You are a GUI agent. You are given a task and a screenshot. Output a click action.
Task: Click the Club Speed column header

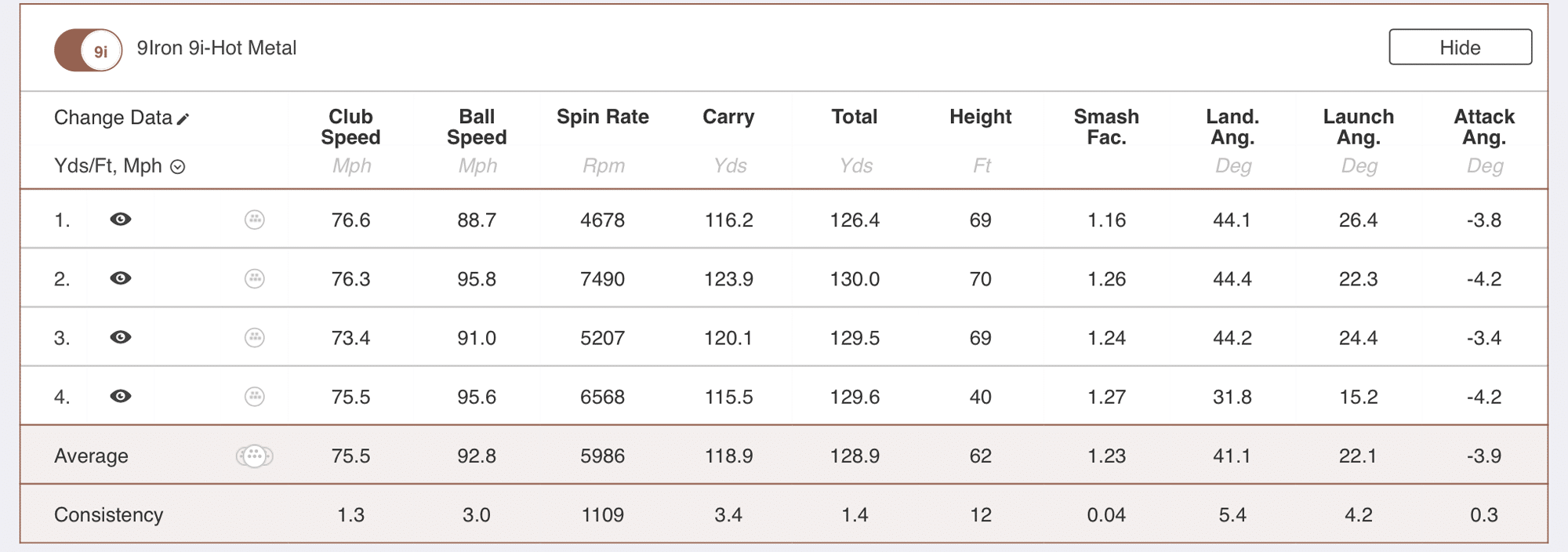(x=350, y=127)
